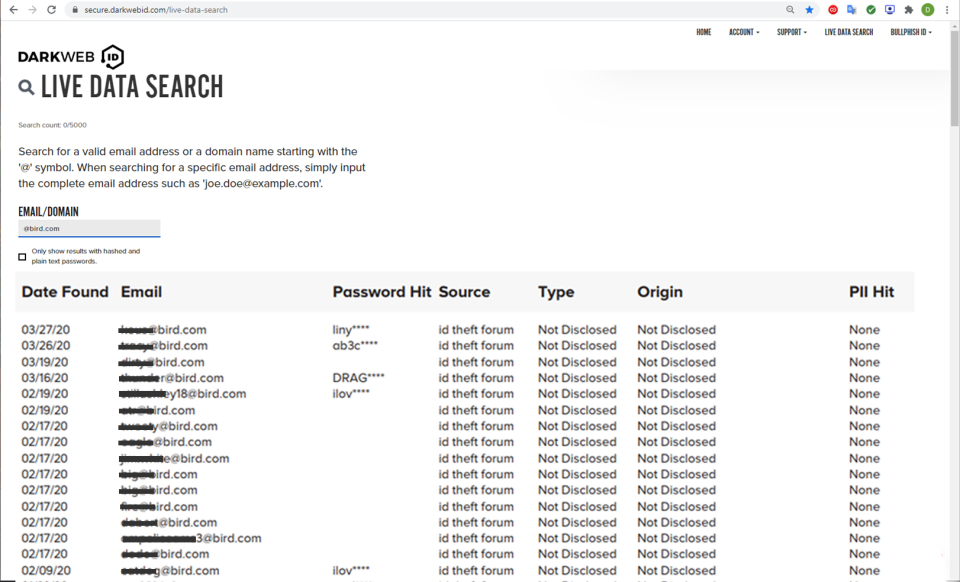
Task: Enable only hashed and plain text passwords
Action: pyautogui.click(x=22, y=256)
